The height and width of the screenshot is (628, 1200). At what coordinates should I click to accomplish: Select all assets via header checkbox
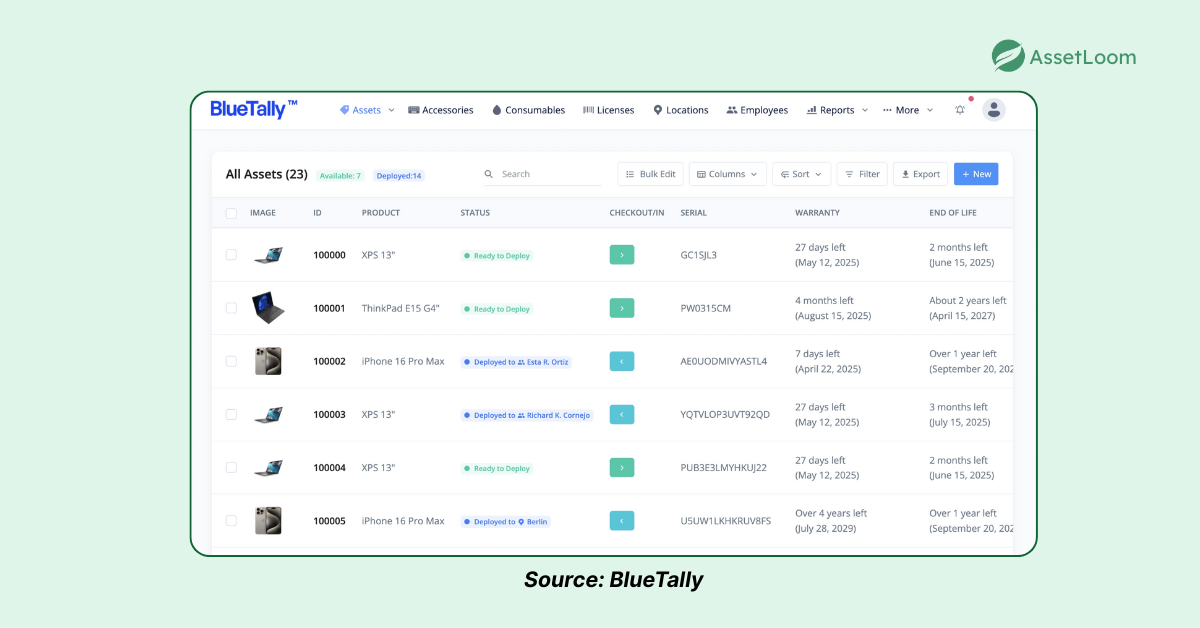tap(231, 212)
